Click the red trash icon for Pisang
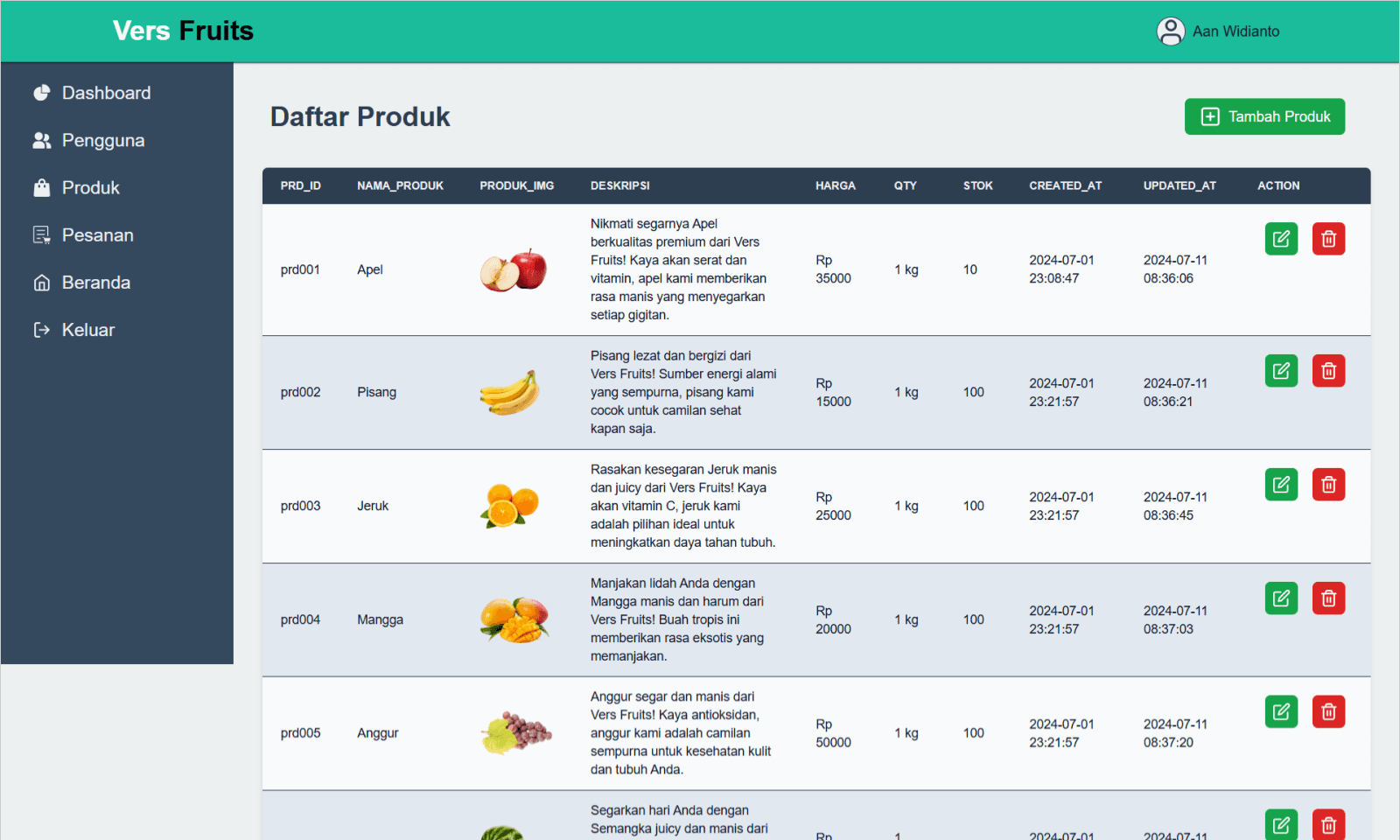1400x840 pixels. pyautogui.click(x=1328, y=369)
